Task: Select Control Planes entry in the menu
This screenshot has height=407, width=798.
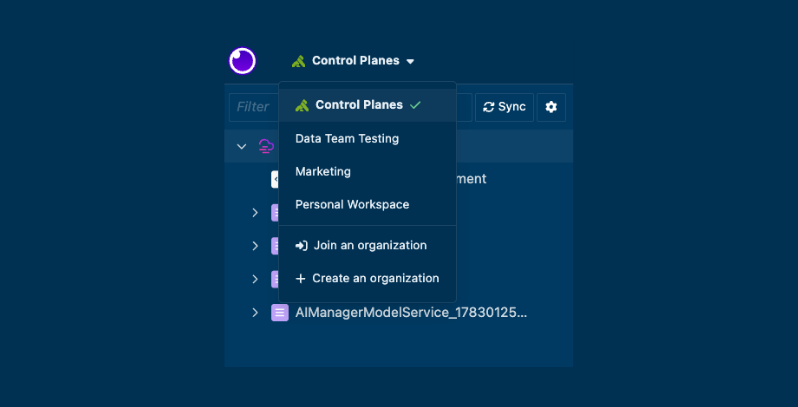Action: click(x=367, y=105)
